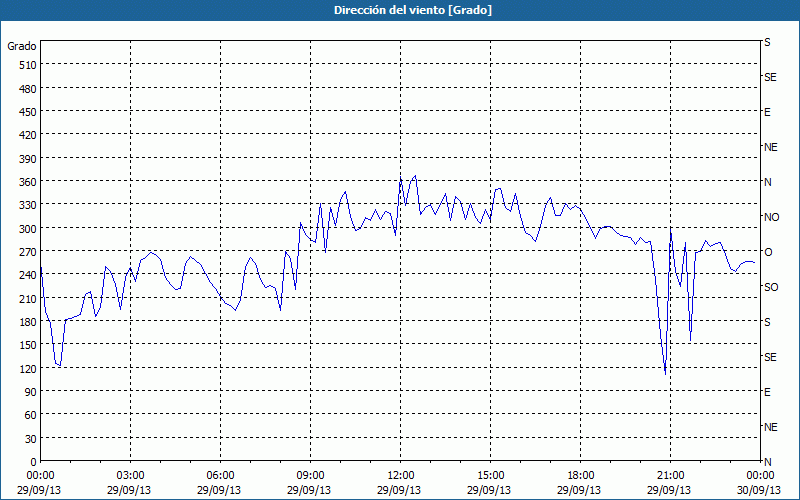
Task: Pick the 120 tick label on the left axis
Action: [x=28, y=369]
